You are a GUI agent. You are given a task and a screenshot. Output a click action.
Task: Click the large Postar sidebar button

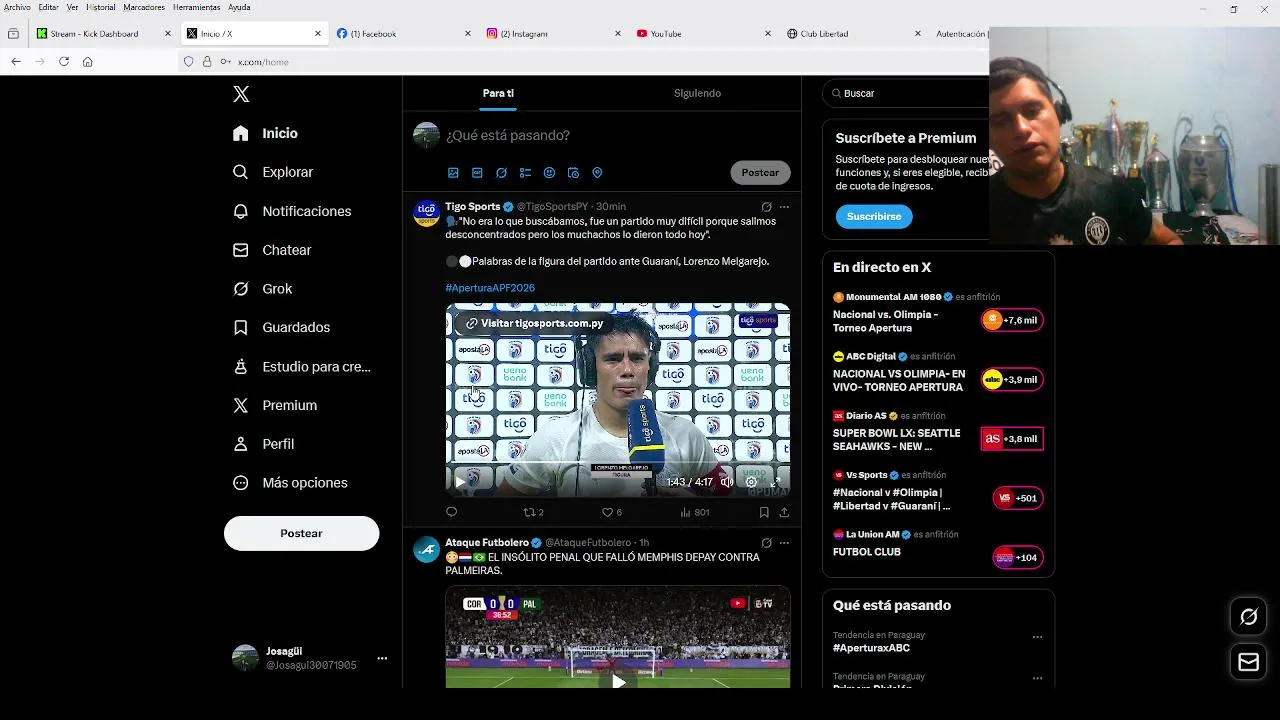(x=301, y=533)
